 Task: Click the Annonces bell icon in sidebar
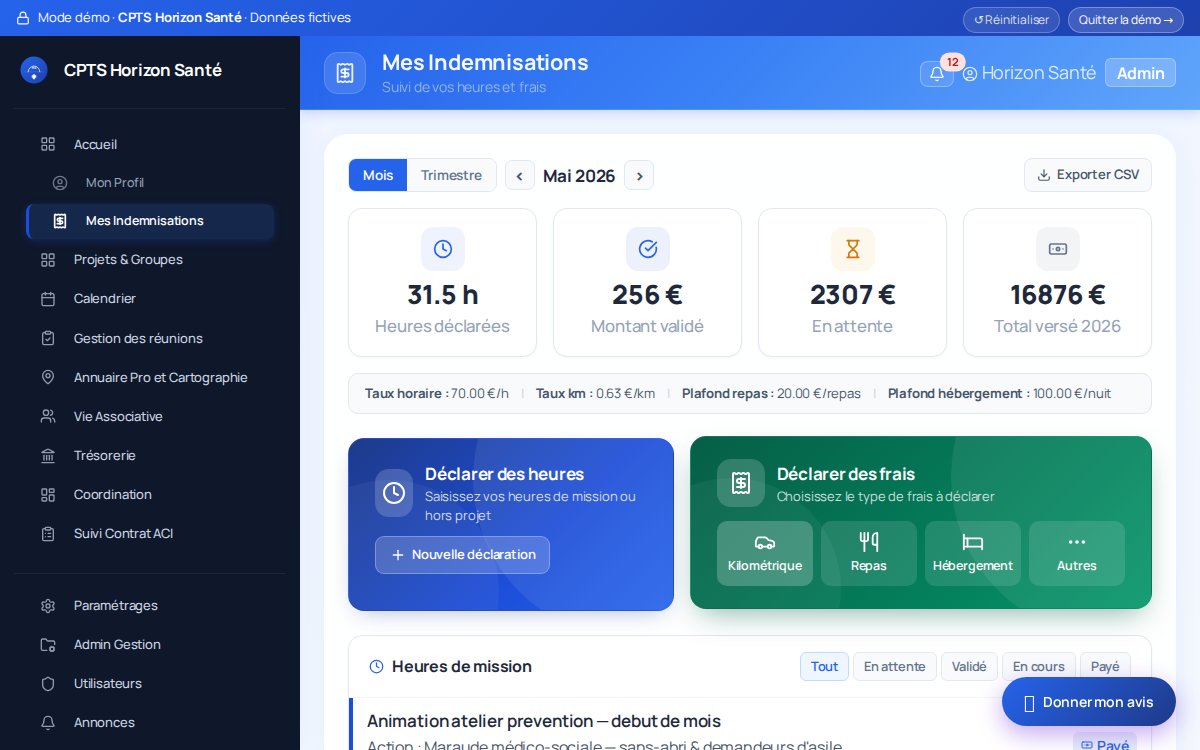48,723
